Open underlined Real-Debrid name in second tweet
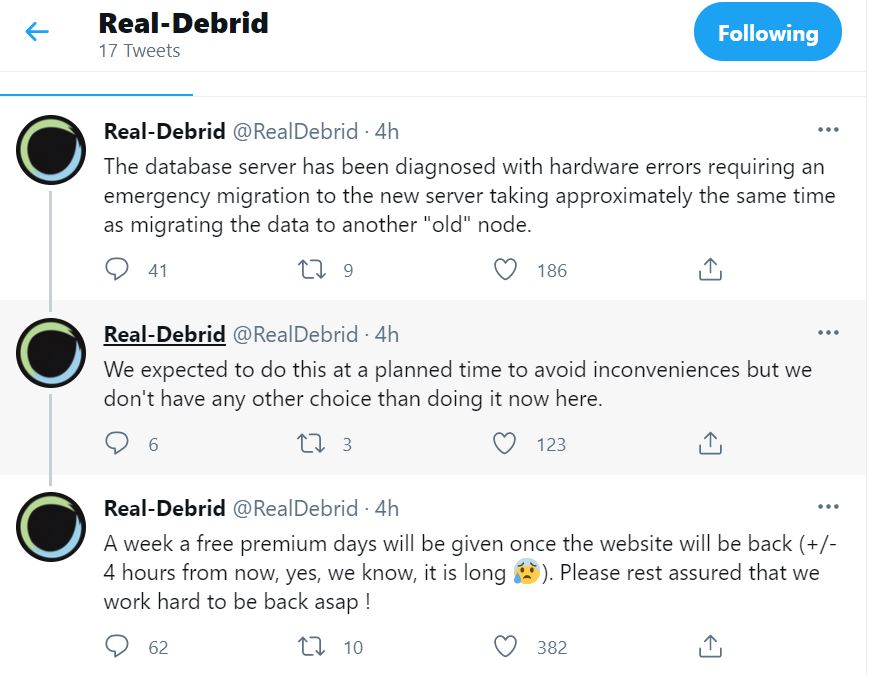The image size is (871, 675). 164,334
